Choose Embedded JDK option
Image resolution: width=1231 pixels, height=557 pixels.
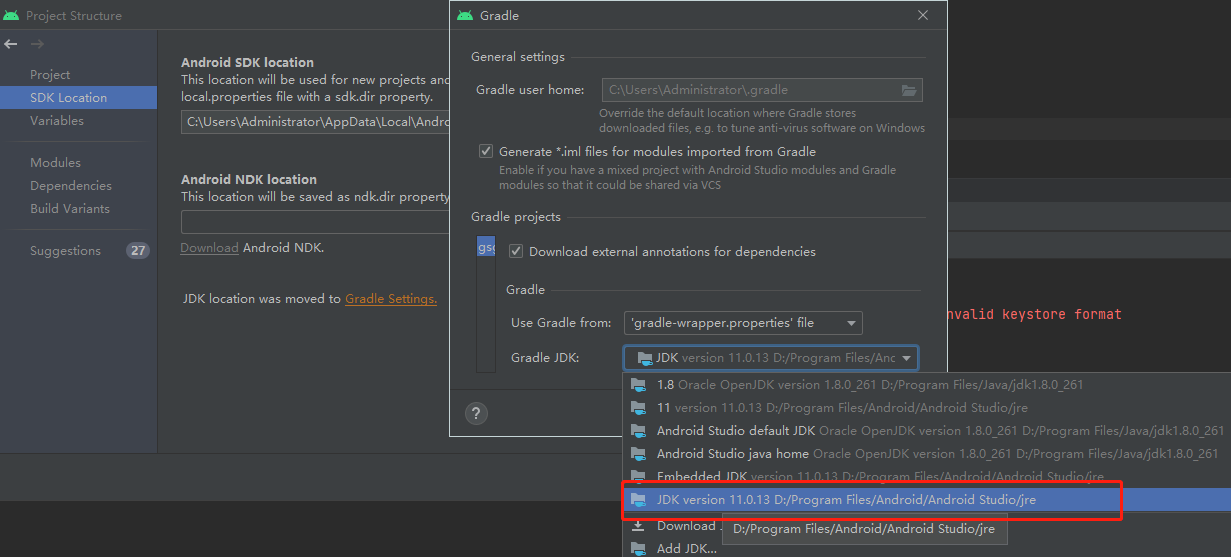point(926,476)
